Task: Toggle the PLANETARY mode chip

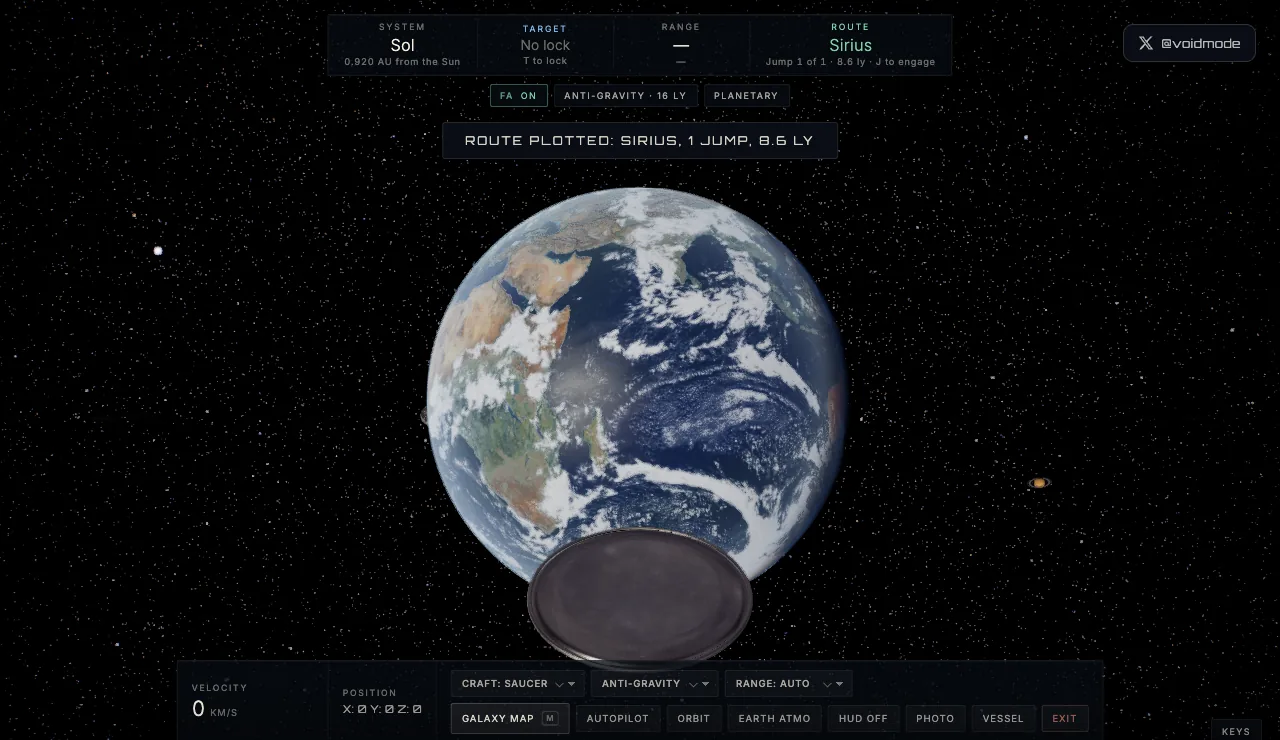Action: tap(746, 96)
